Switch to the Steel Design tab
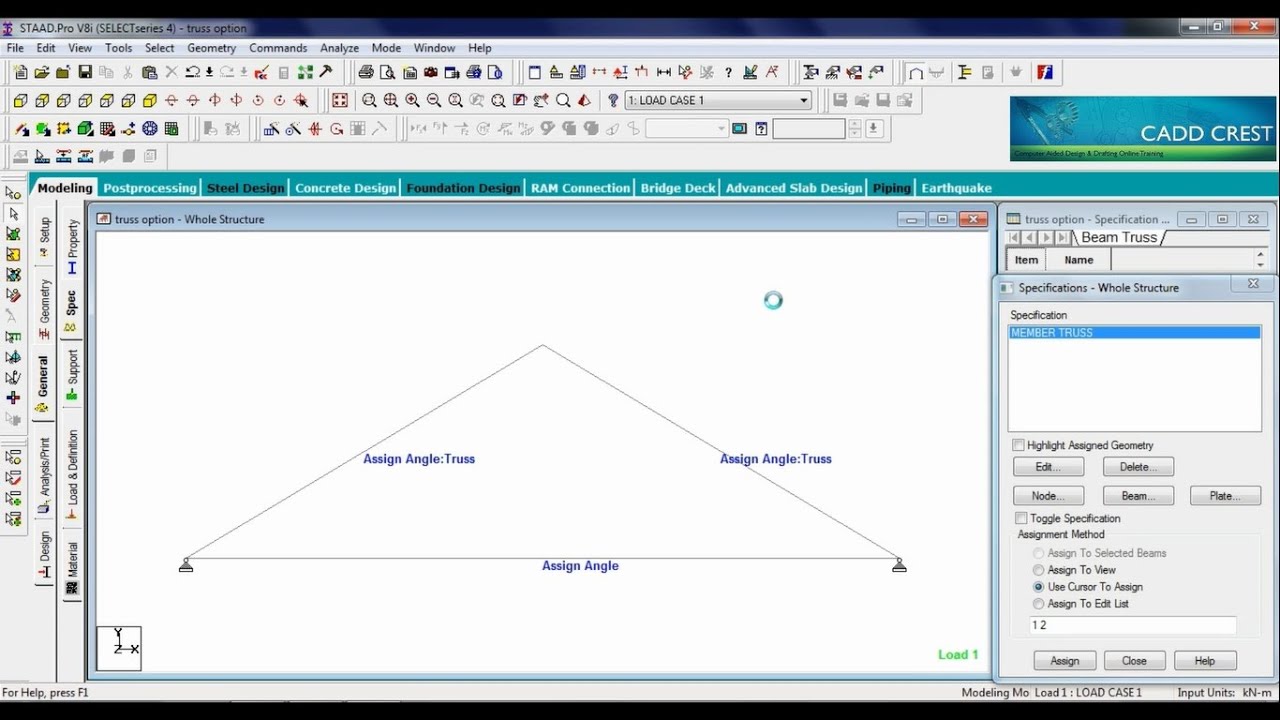This screenshot has height=720, width=1280. click(x=246, y=188)
